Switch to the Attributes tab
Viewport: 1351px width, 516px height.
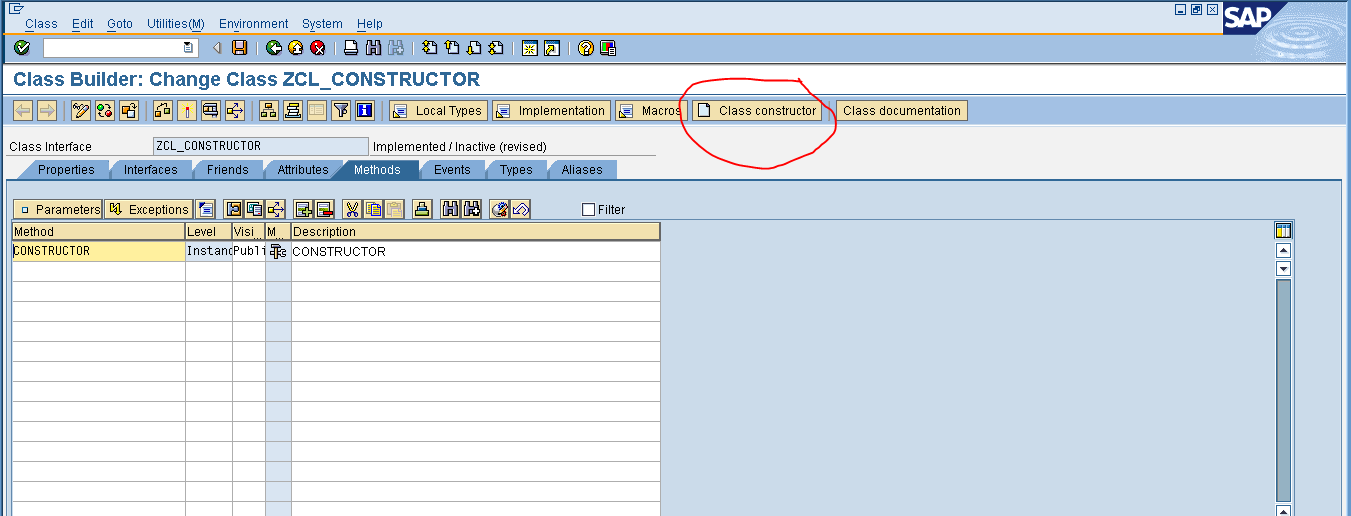click(303, 170)
